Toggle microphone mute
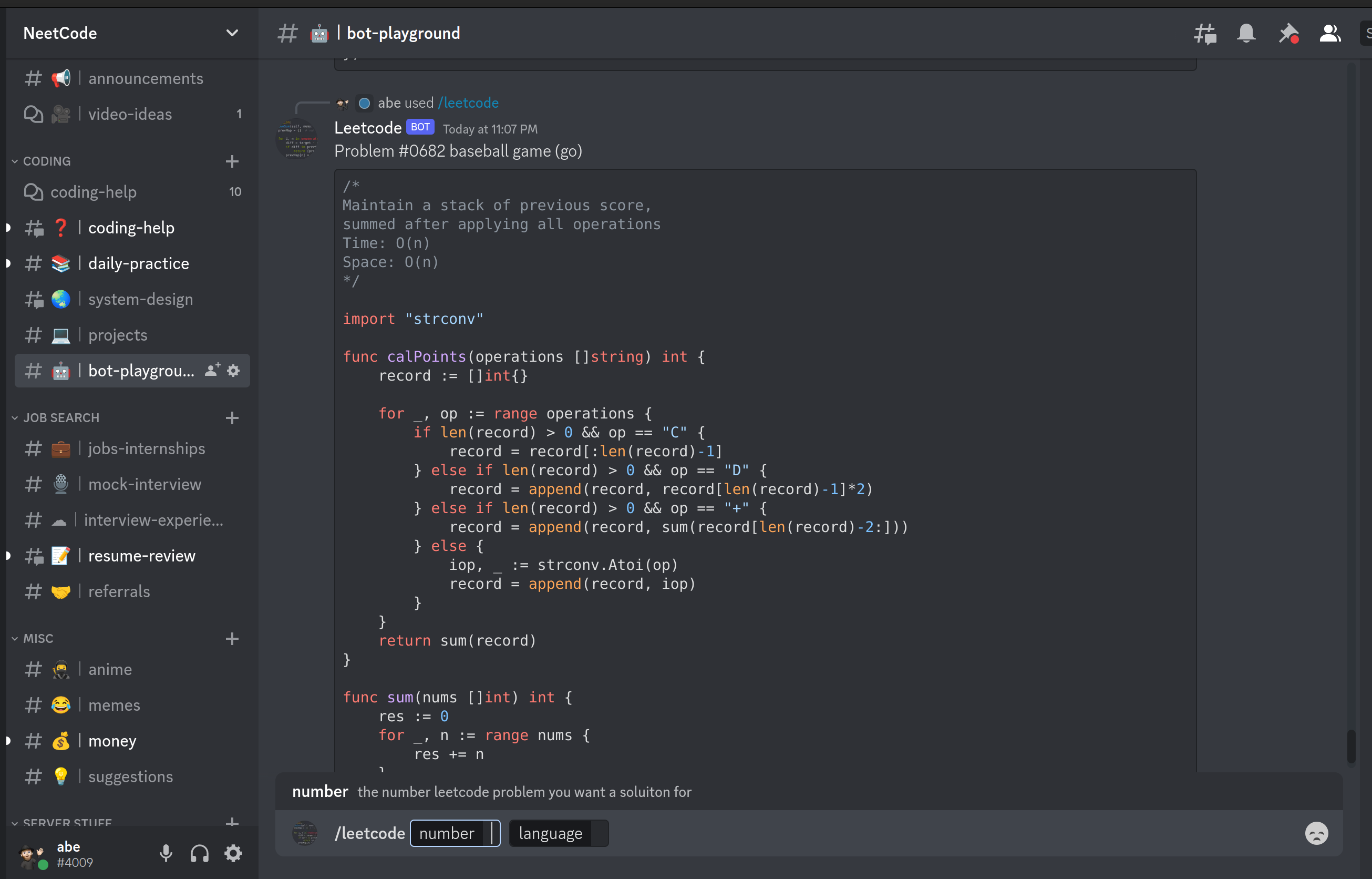 click(166, 853)
